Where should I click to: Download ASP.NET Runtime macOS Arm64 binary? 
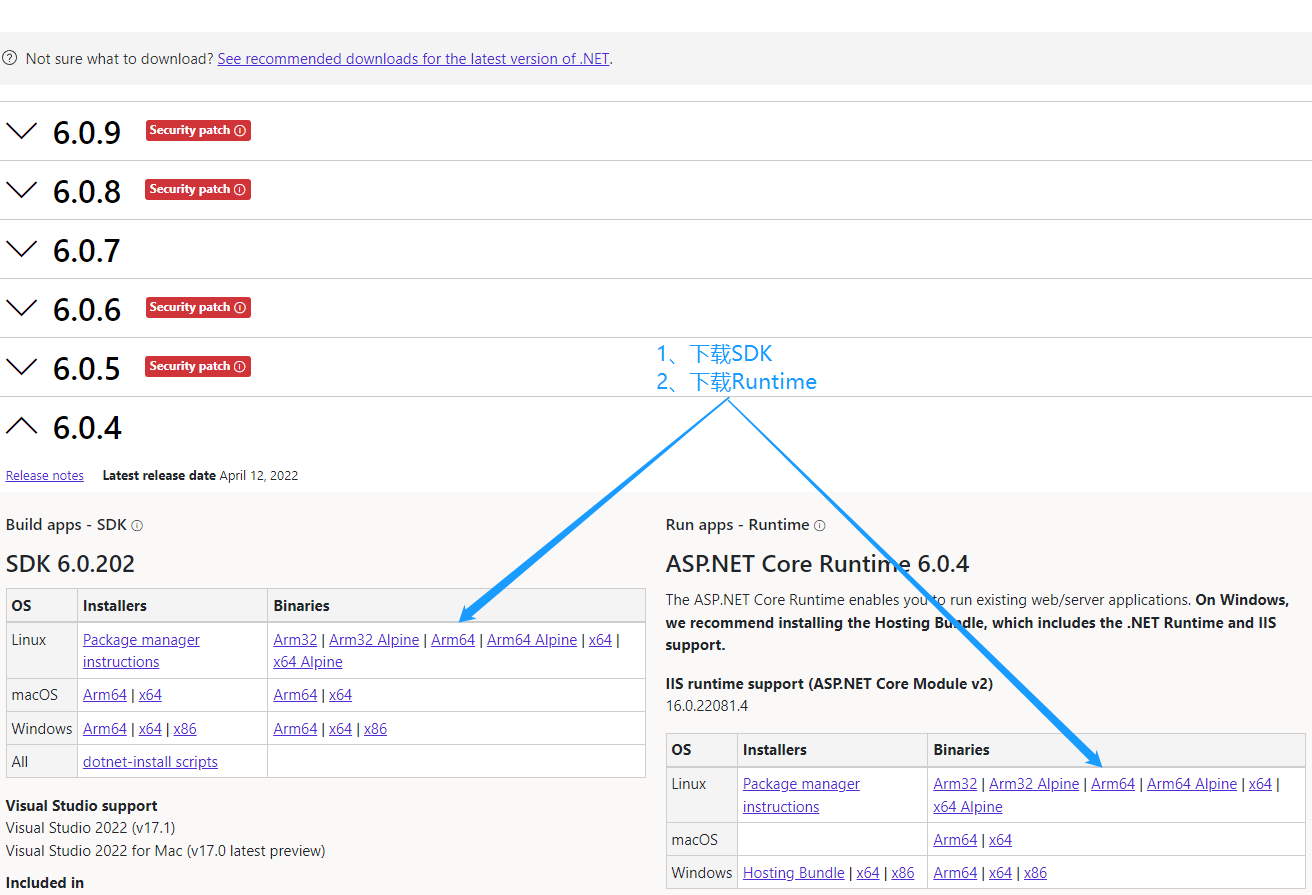pos(955,840)
